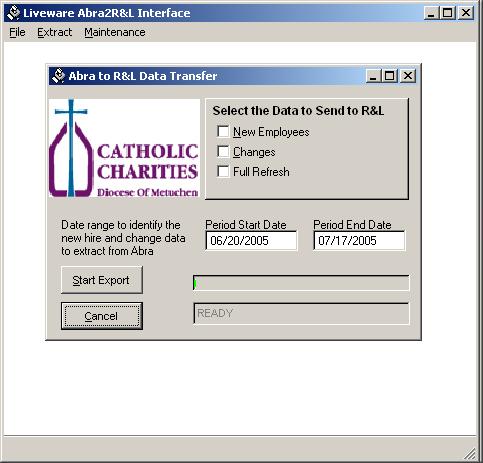Focus the Period End Date field
The image size is (483, 463).
[359, 240]
